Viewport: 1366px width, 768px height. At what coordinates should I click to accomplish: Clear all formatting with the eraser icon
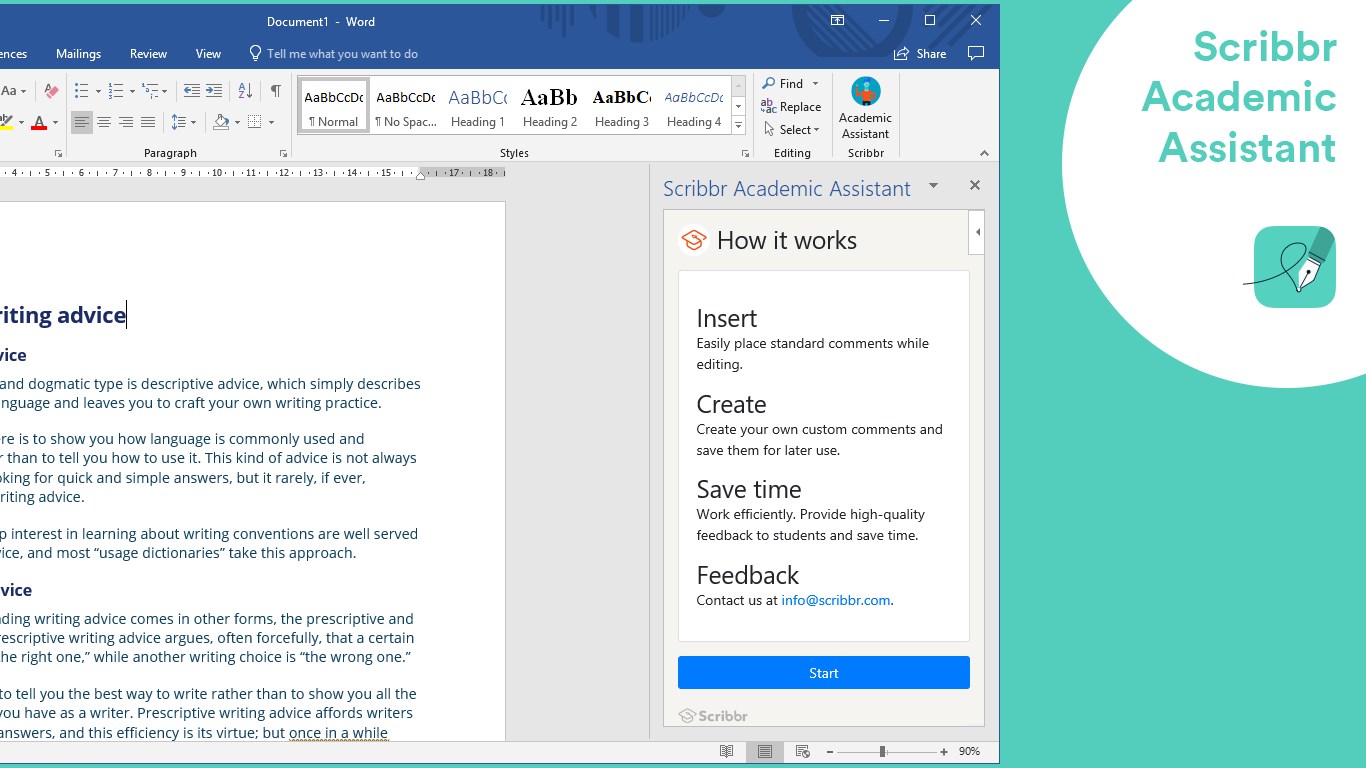point(51,91)
